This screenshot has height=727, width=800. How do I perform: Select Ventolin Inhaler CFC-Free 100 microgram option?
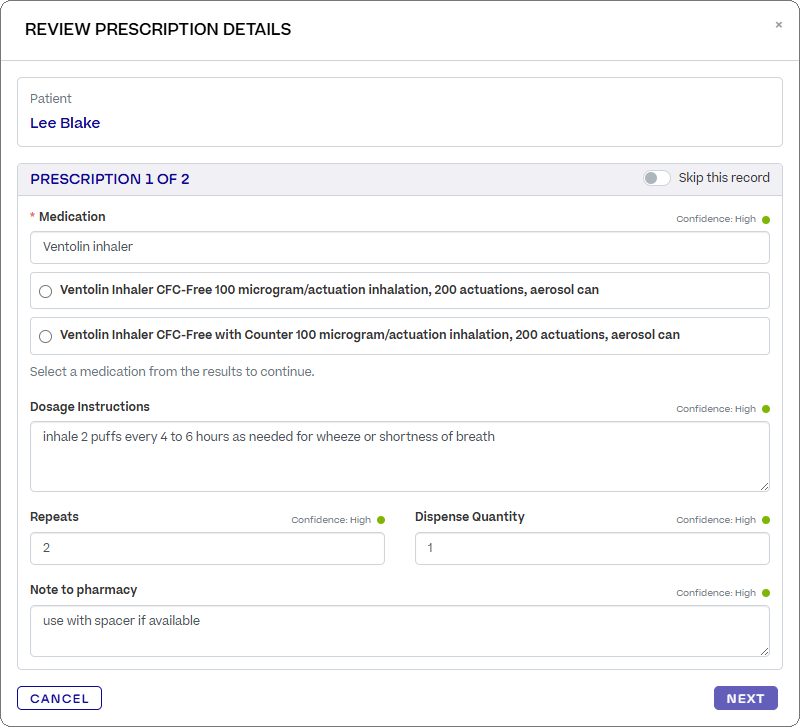45,291
